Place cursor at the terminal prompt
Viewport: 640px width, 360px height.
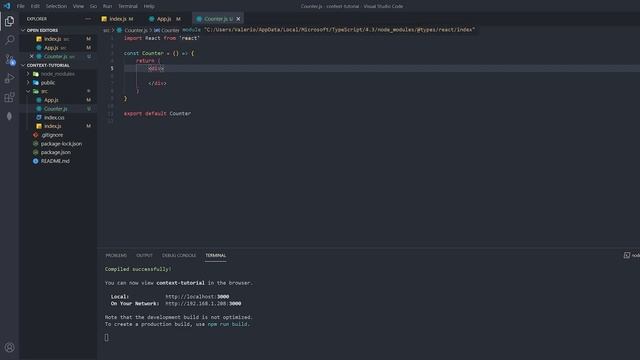[107, 338]
